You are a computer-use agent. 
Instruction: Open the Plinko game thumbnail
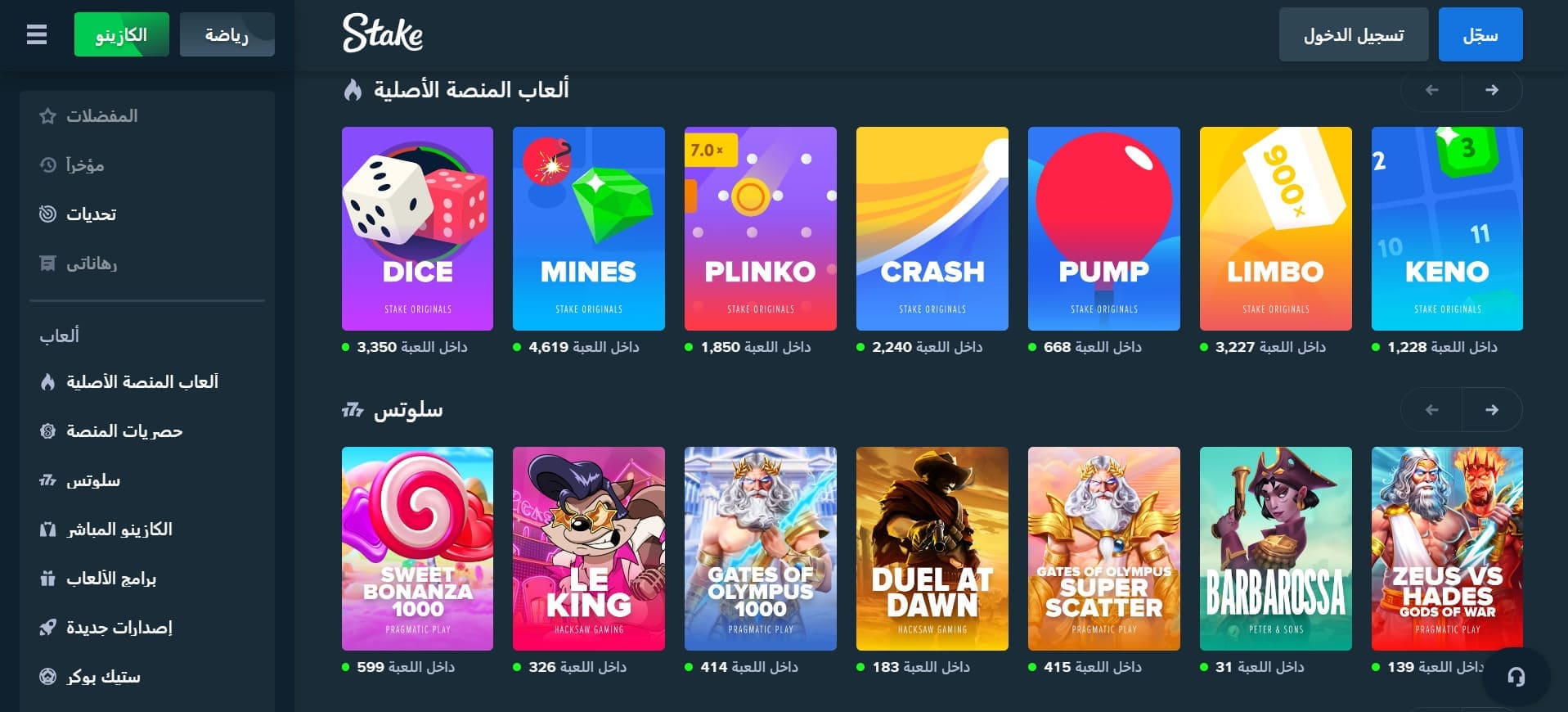(760, 229)
